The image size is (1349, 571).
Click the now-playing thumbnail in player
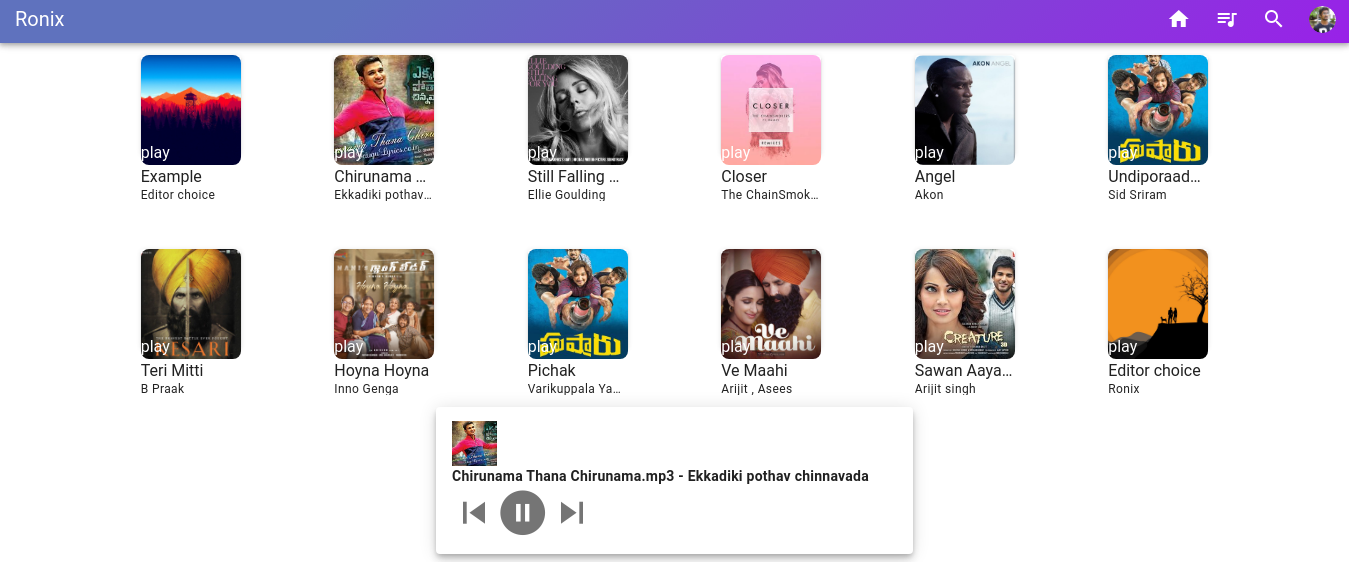[474, 443]
